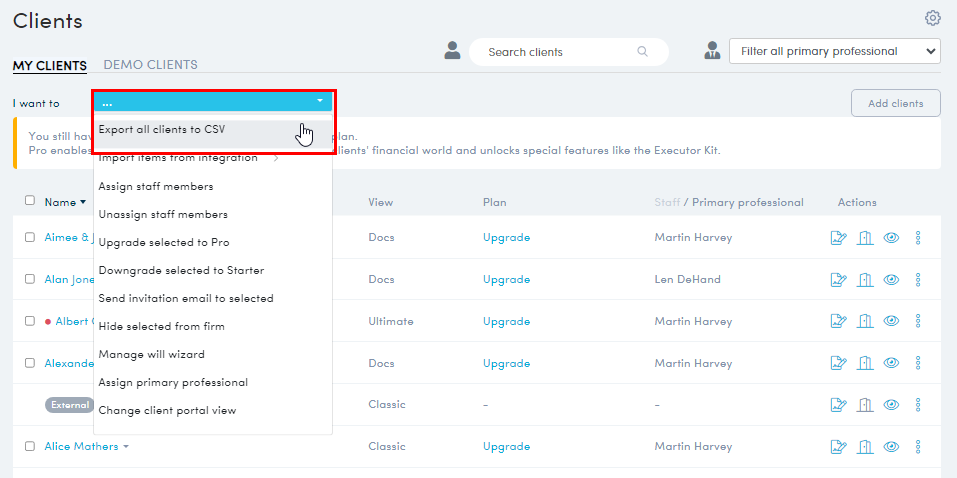Tick the checkbox for Alan Jones
Viewport: 957px width, 478px height.
coord(30,279)
